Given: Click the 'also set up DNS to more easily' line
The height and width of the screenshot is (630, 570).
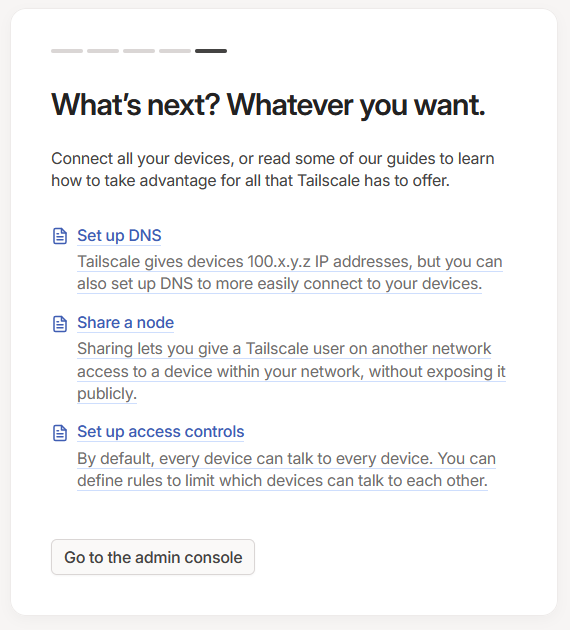Looking at the screenshot, I should [x=280, y=284].
